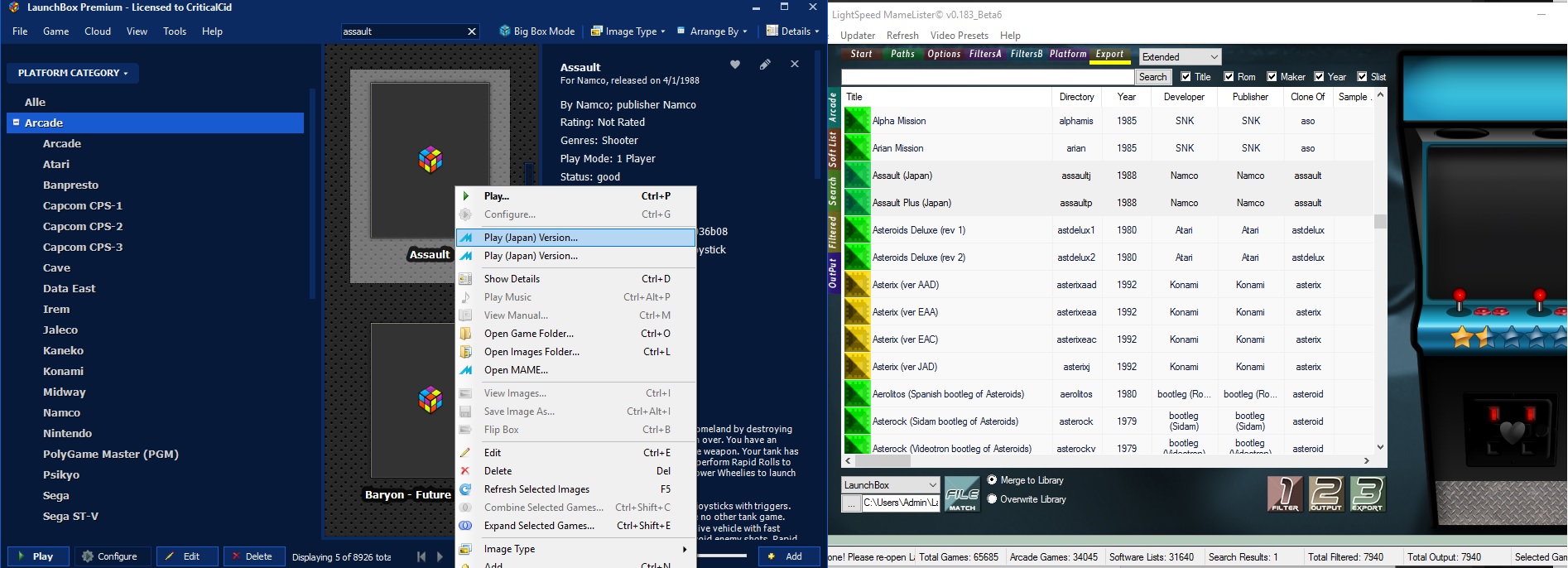Toggle the Title search checkbox
The width and height of the screenshot is (1568, 568).
[1186, 77]
